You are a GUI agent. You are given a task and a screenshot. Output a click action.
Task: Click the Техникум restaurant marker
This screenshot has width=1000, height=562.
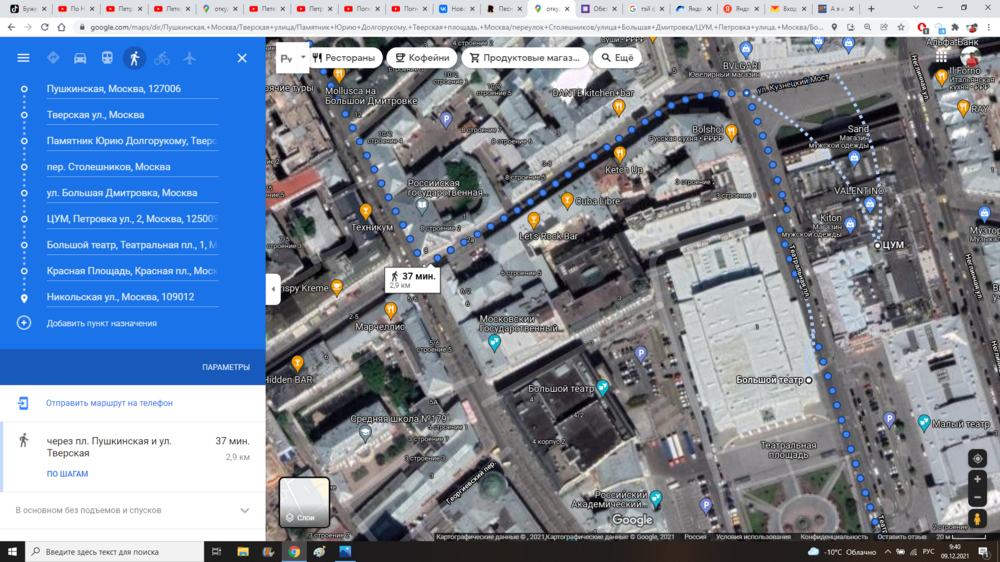365,211
